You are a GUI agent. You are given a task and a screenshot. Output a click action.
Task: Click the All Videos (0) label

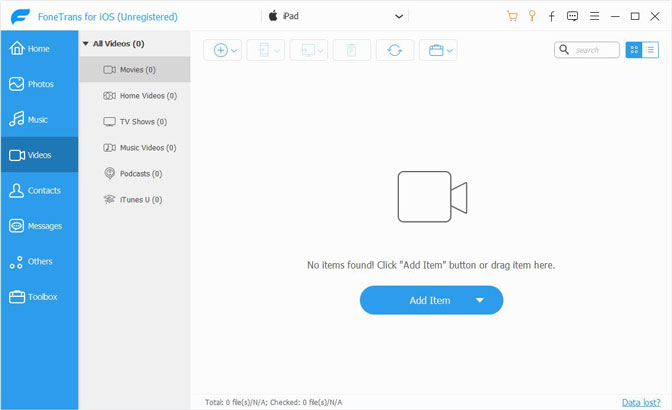click(x=119, y=44)
